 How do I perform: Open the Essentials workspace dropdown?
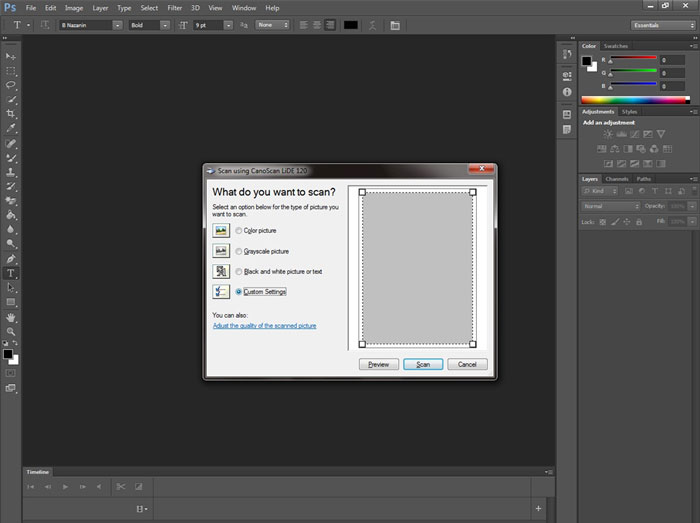pos(663,25)
